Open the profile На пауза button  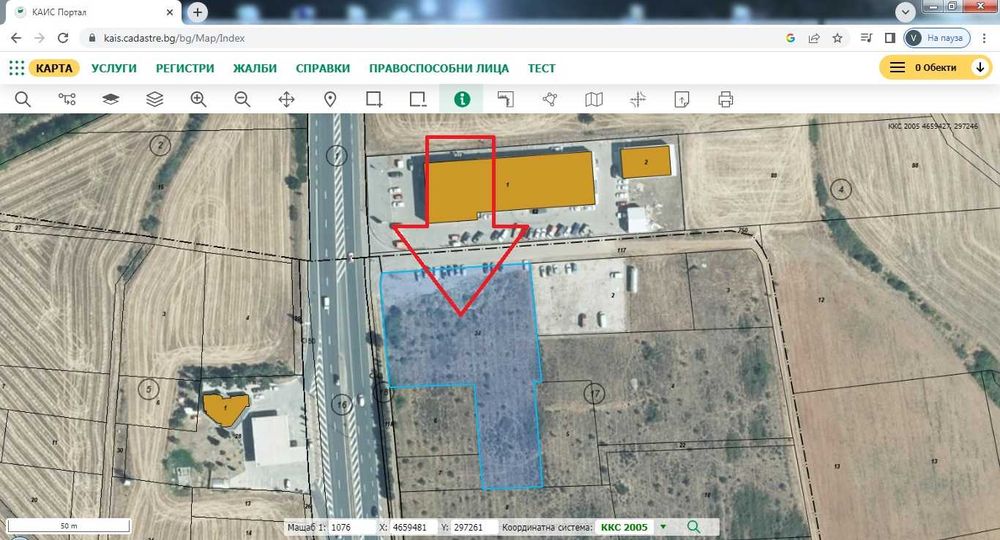[x=936, y=38]
